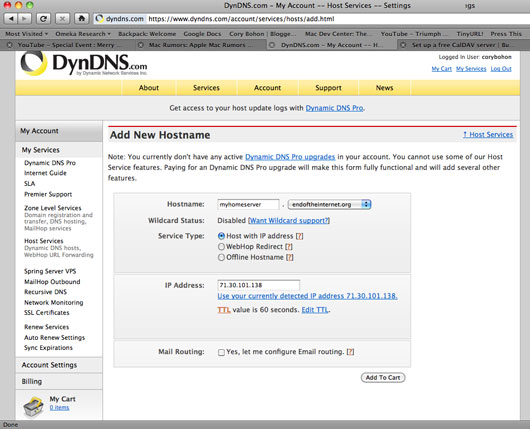Click the Dynamic DNS Pro banner link
The image size is (530, 429).
(334, 108)
